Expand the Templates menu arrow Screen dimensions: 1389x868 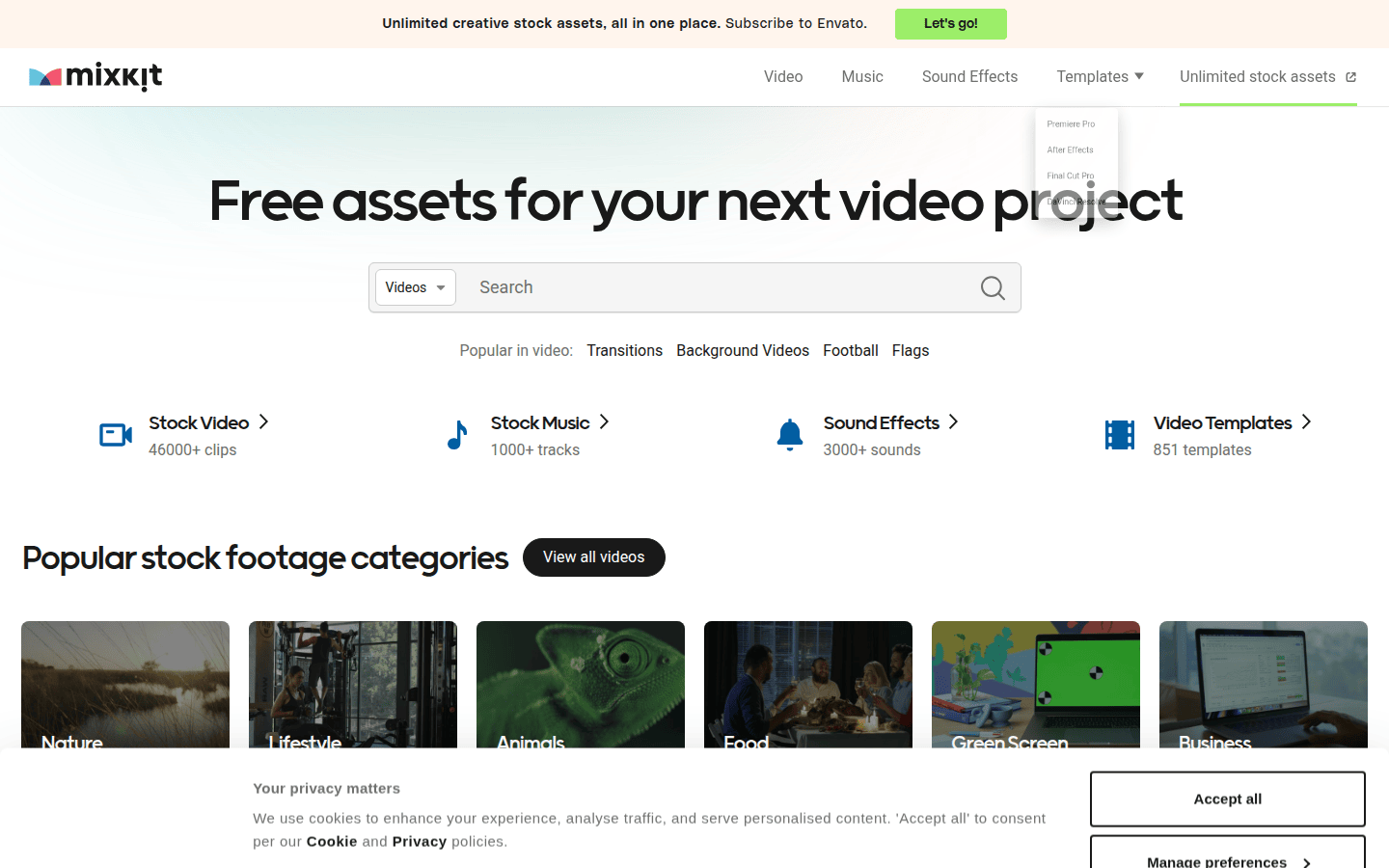point(1139,76)
